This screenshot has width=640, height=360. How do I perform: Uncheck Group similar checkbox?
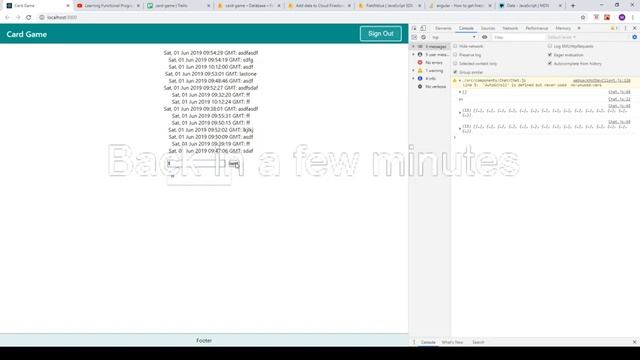pos(456,72)
